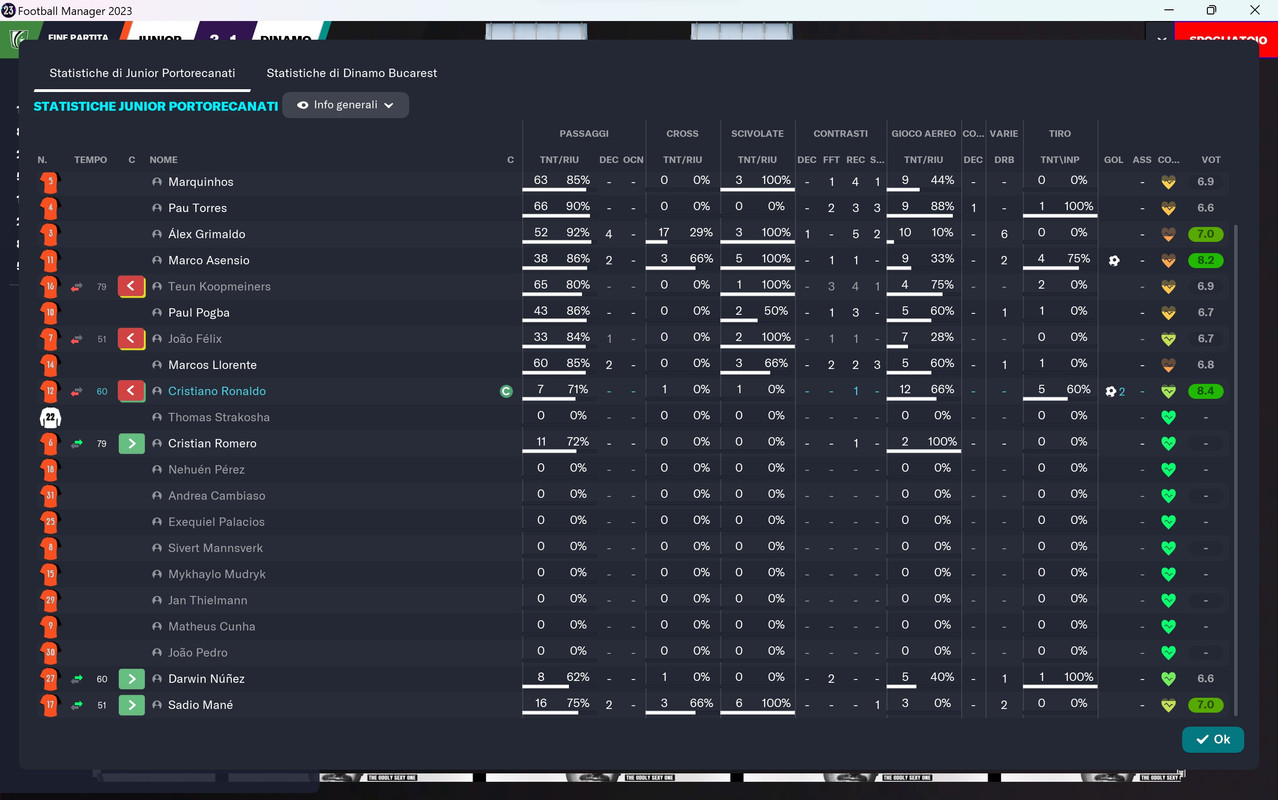Click Mykhaylo Mudryk's shirt icon

click(50, 574)
